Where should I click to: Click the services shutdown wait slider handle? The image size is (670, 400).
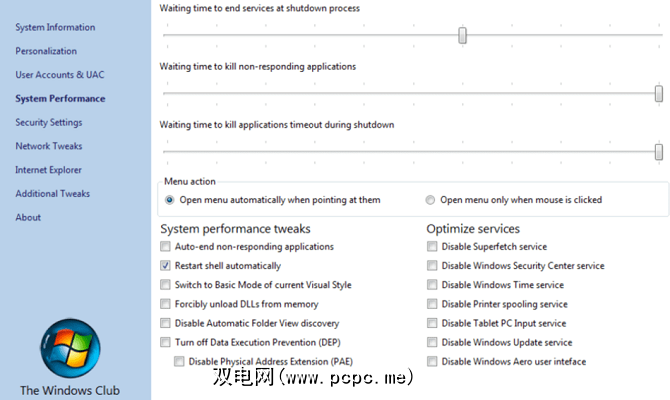pyautogui.click(x=463, y=36)
